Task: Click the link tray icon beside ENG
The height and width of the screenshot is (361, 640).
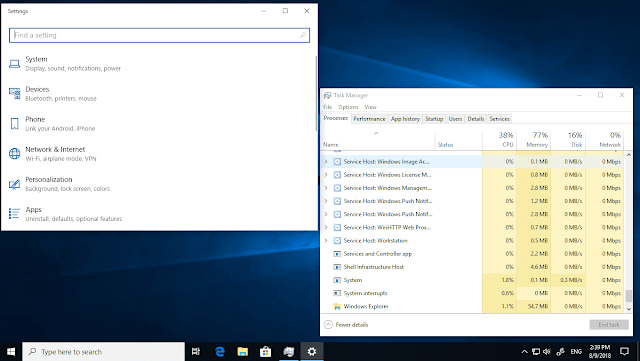Action: point(560,352)
